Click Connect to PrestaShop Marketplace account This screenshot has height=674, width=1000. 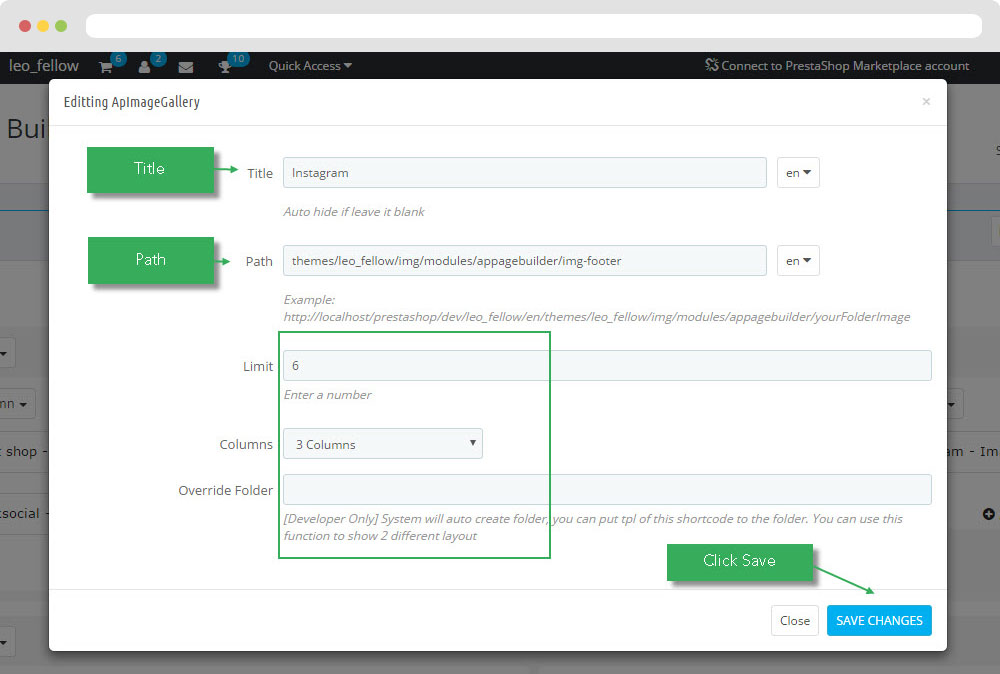(x=837, y=66)
